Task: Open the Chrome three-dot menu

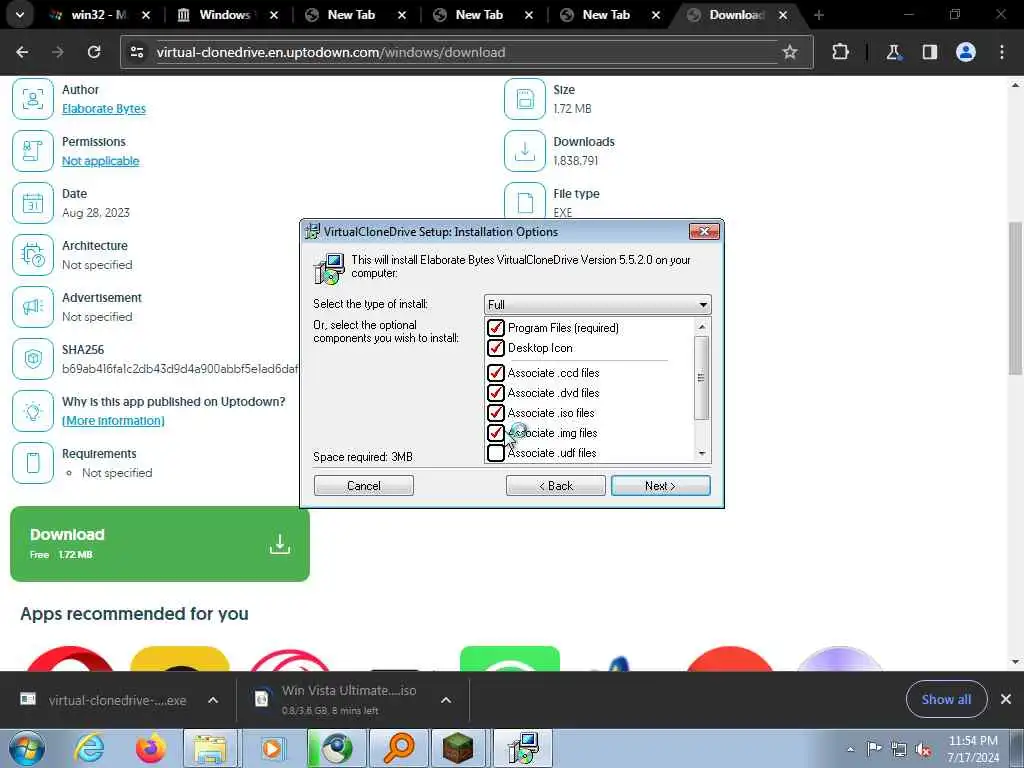Action: (x=1002, y=52)
